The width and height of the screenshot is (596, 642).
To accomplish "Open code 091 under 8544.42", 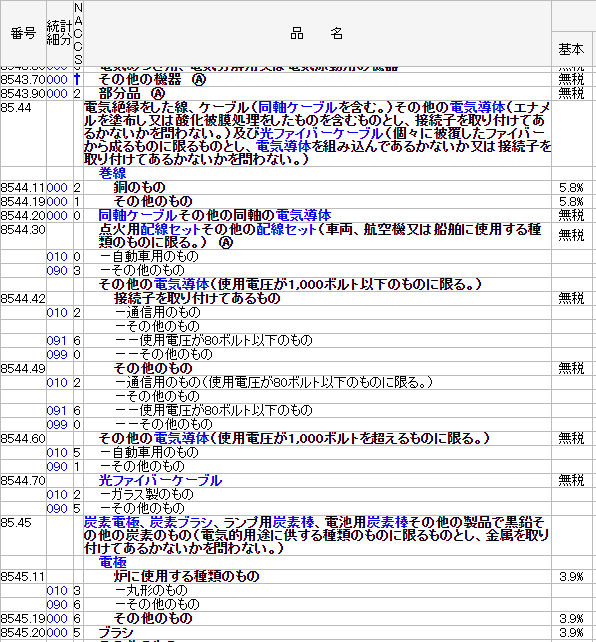I will pyautogui.click(x=57, y=341).
